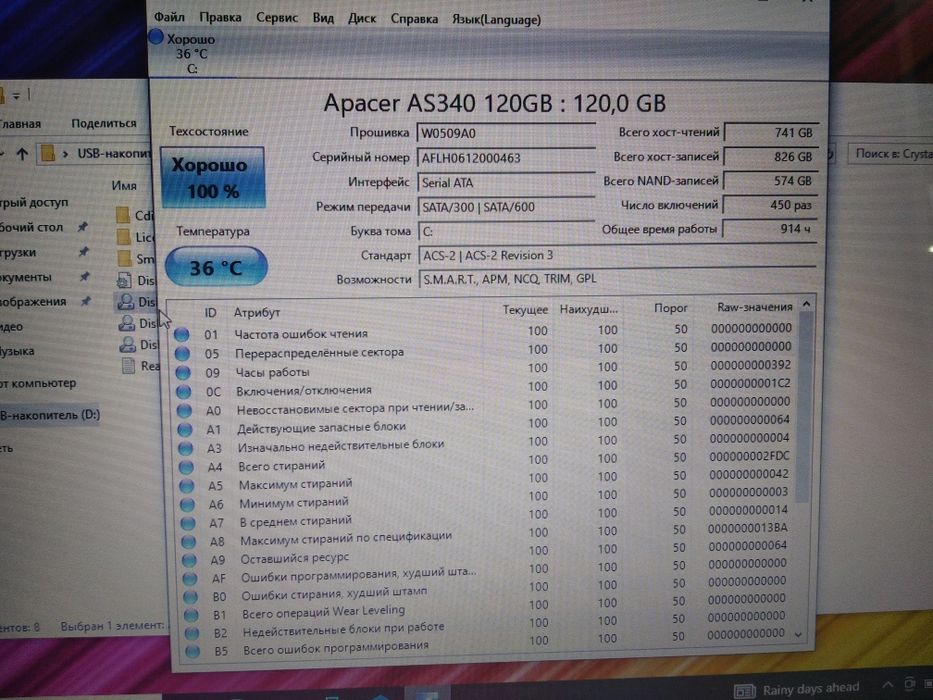The height and width of the screenshot is (700, 933).
Task: Click the serial number field AFLH0612000463
Action: tap(506, 158)
